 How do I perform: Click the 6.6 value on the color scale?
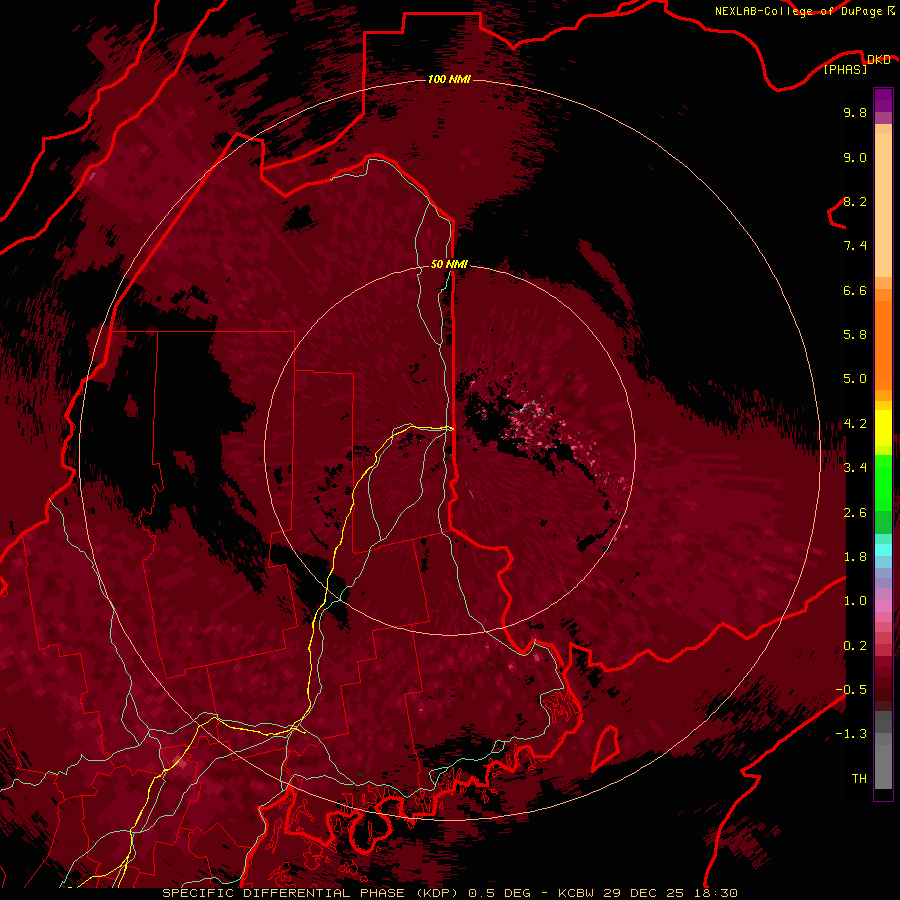(x=855, y=290)
